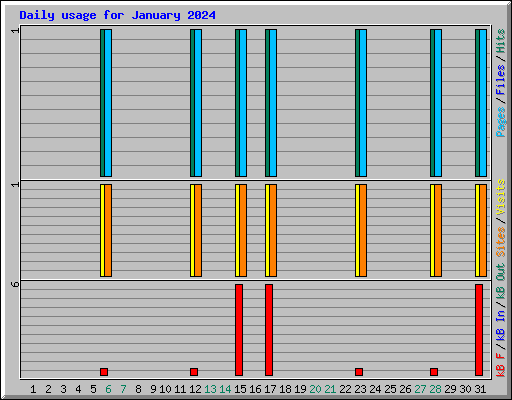This screenshot has width=512, height=400.
Task: Select the small red kB bar for day 28
Action: [434, 372]
